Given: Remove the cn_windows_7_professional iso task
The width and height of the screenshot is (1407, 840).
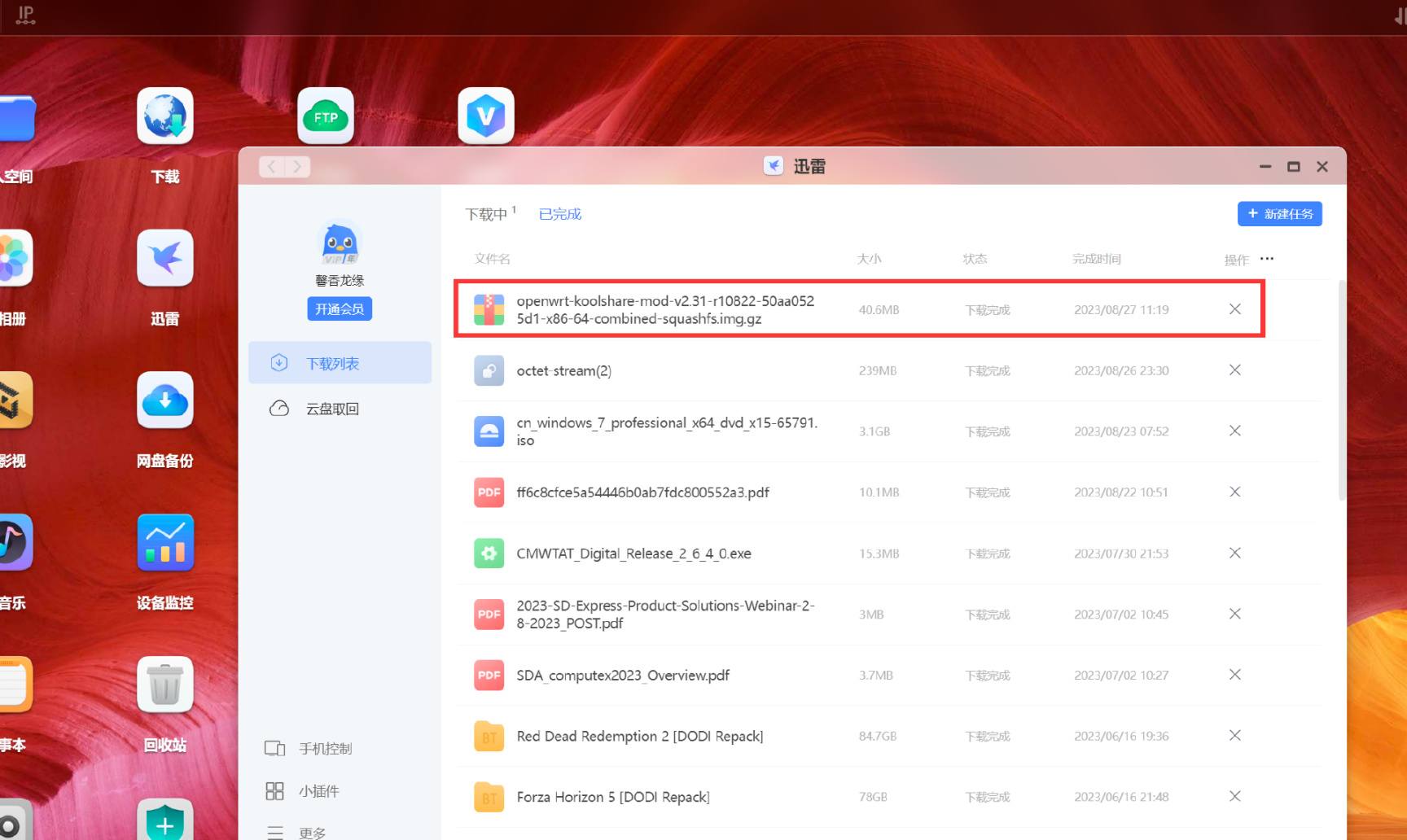Looking at the screenshot, I should point(1235,431).
